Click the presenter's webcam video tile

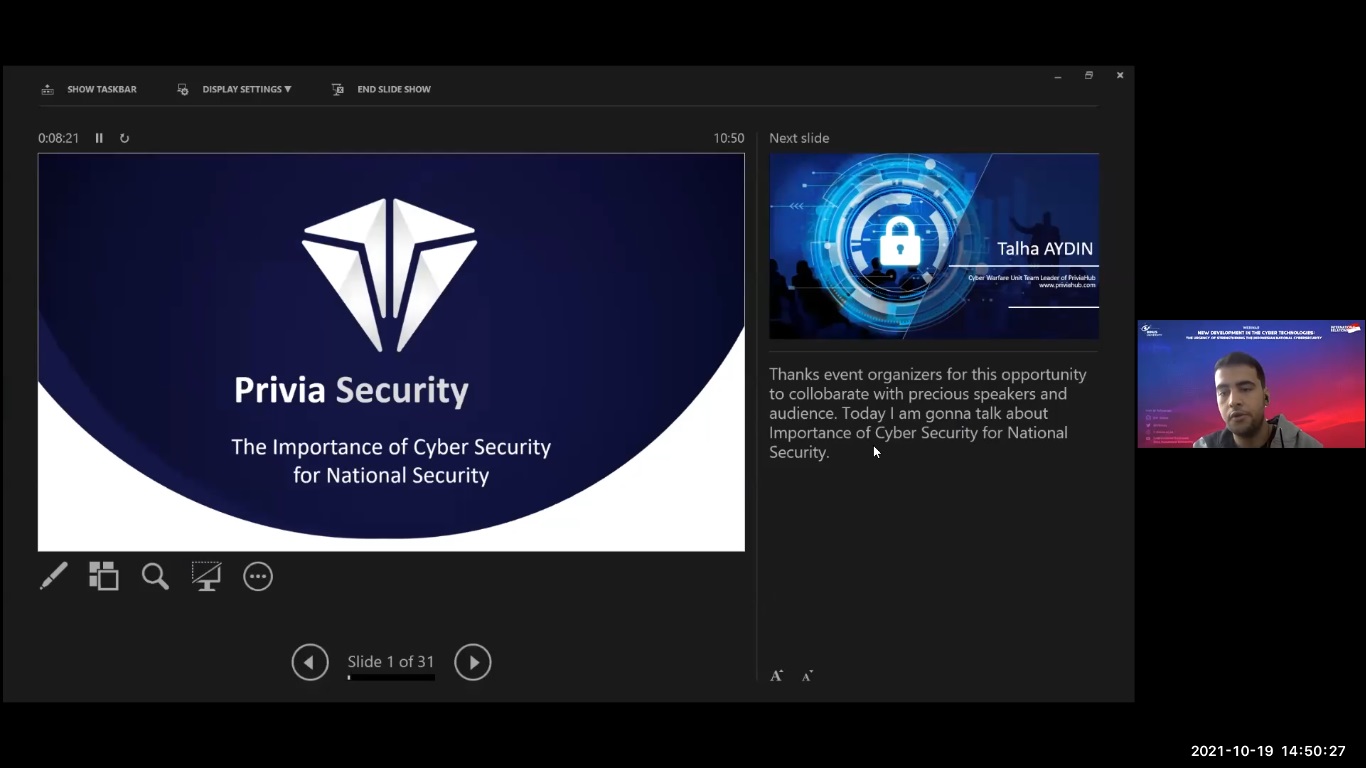1251,384
